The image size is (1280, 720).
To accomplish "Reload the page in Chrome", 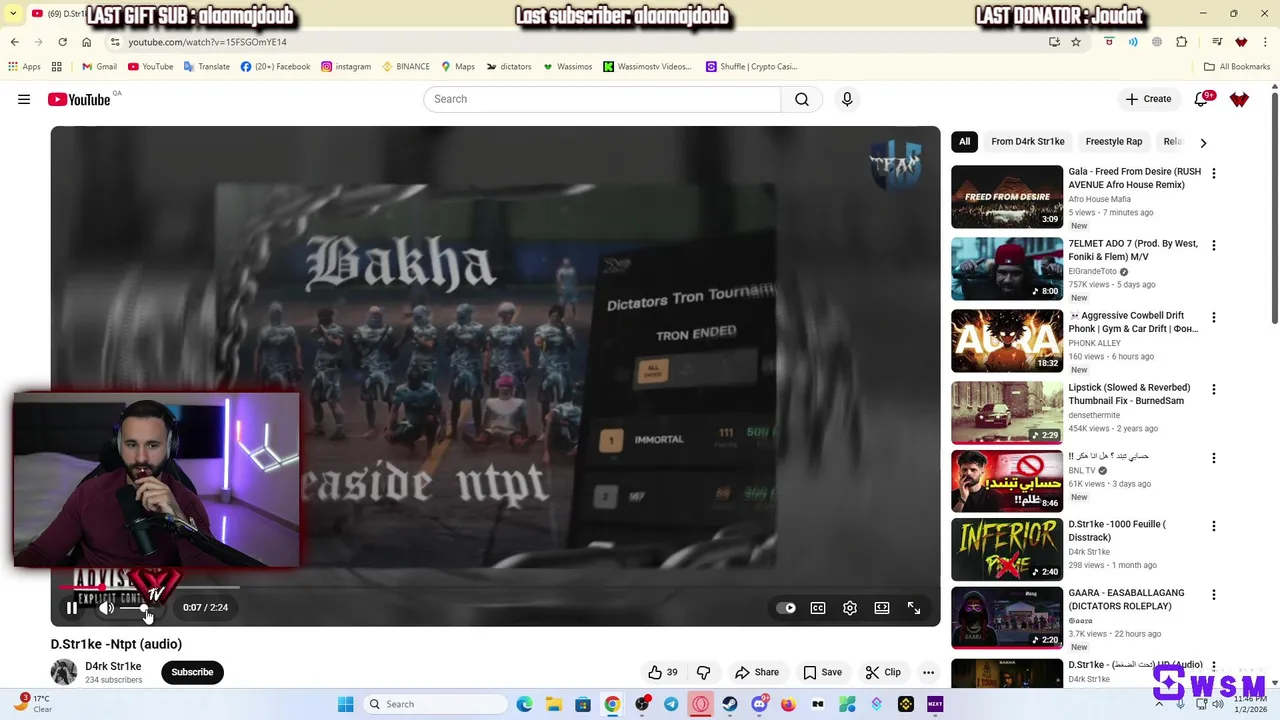I will tap(62, 42).
